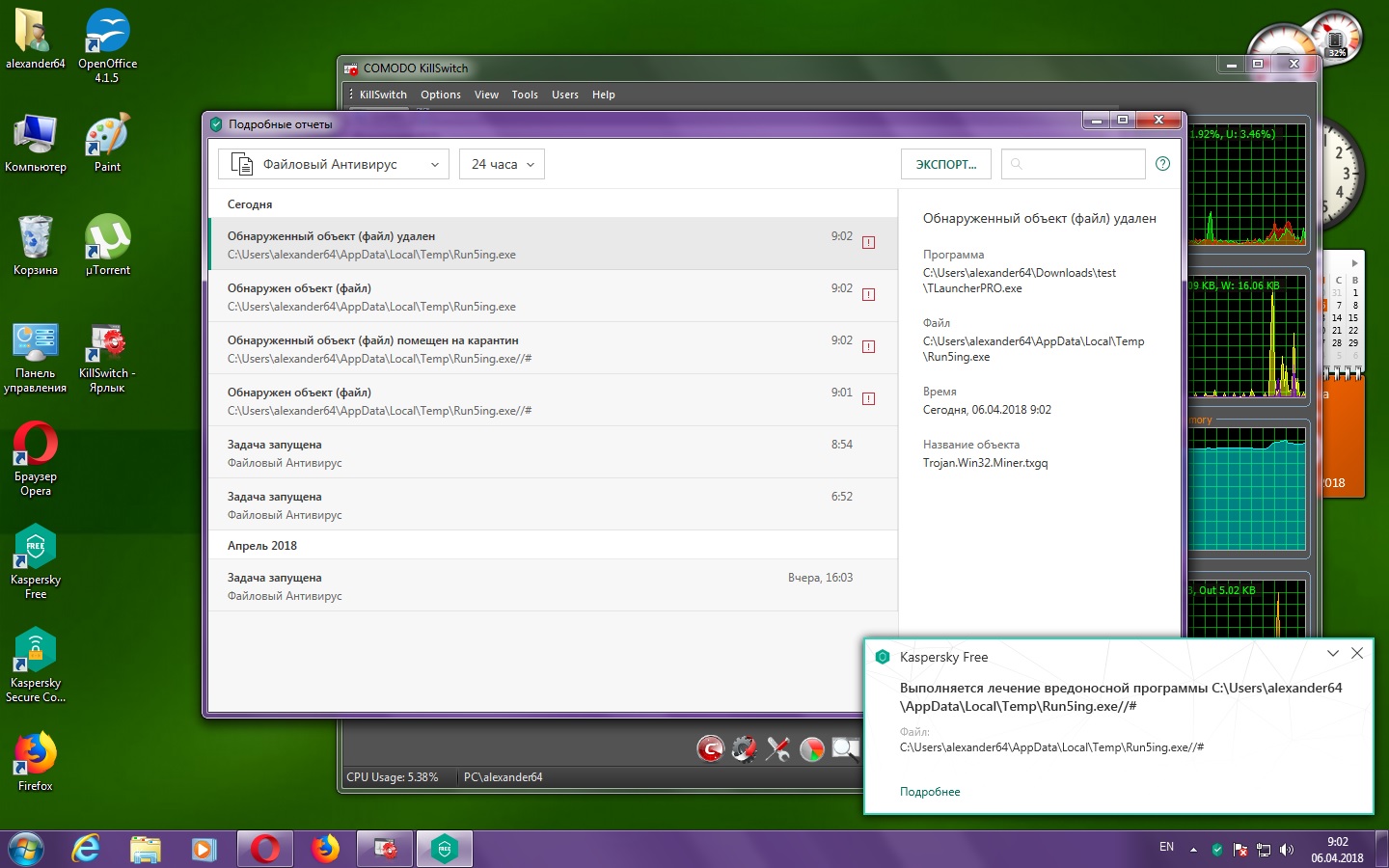Click the Comodo red logo icon in KillSwitch

click(x=710, y=748)
